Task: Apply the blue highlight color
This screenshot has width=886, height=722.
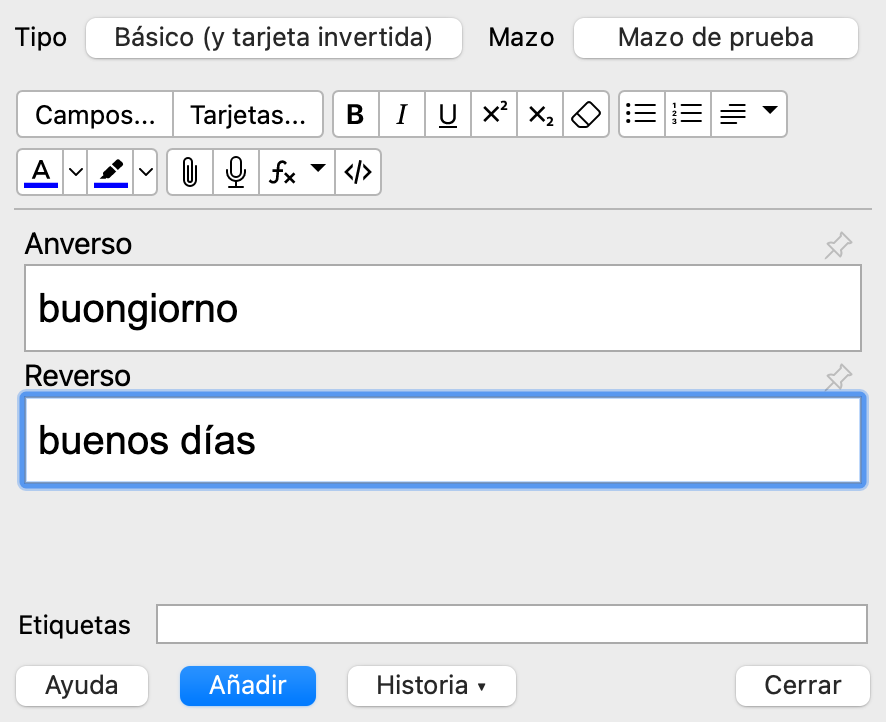Action: (111, 172)
